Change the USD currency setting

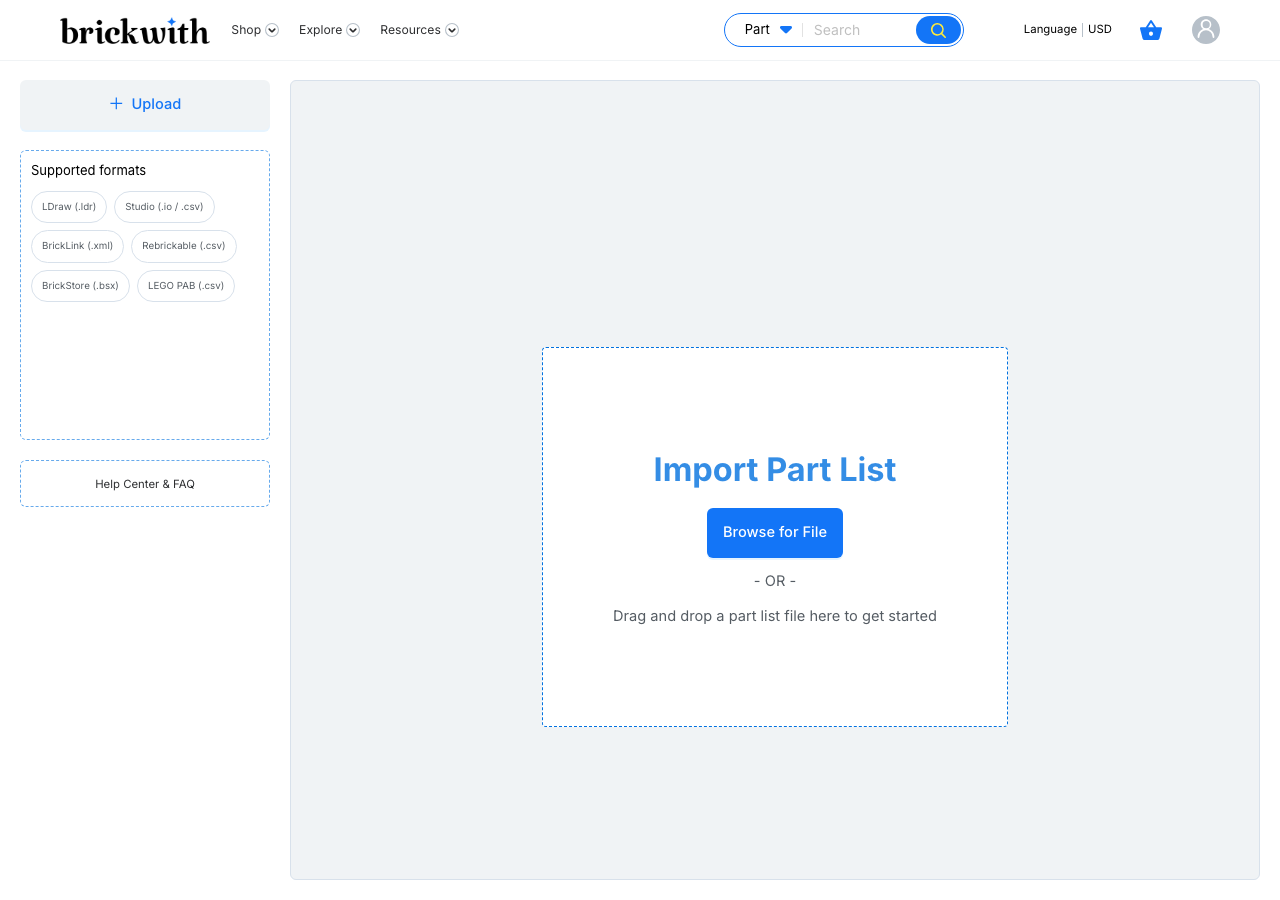[1100, 29]
